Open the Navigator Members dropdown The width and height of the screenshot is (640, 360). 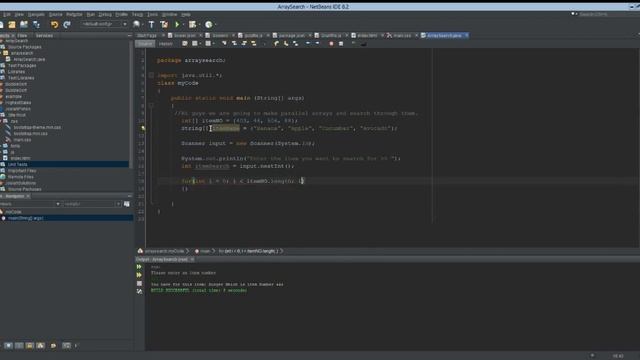[x=29, y=204]
